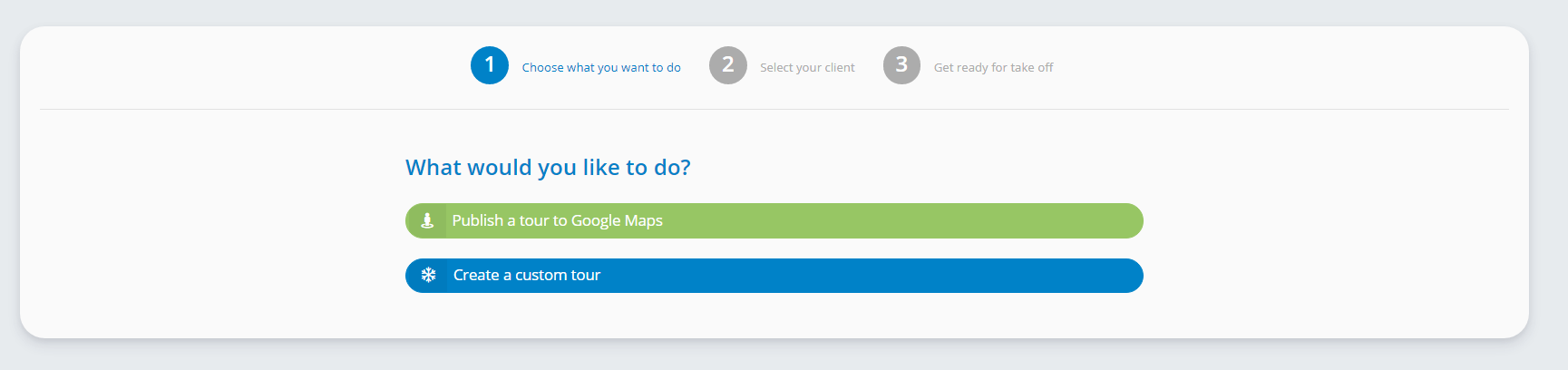The width and height of the screenshot is (1568, 370).
Task: Click the 'What would you like to do?' heading
Action: point(548,168)
